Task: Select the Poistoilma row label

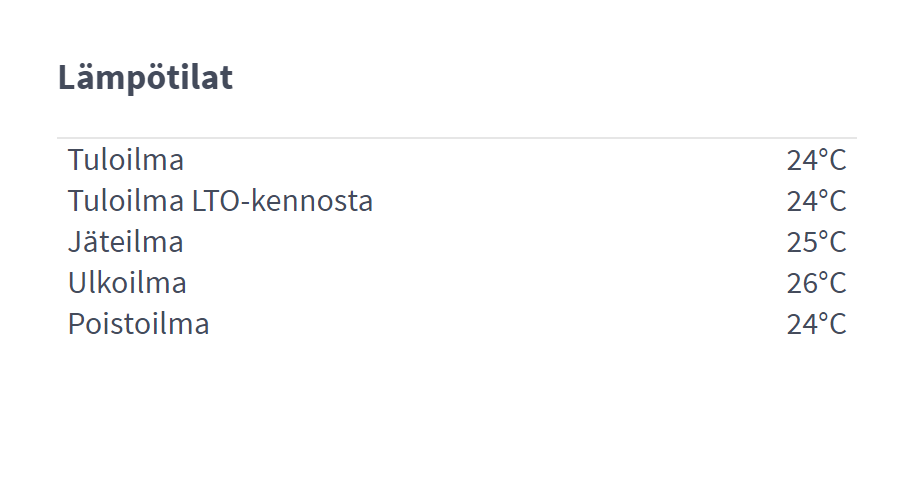Action: pos(138,324)
